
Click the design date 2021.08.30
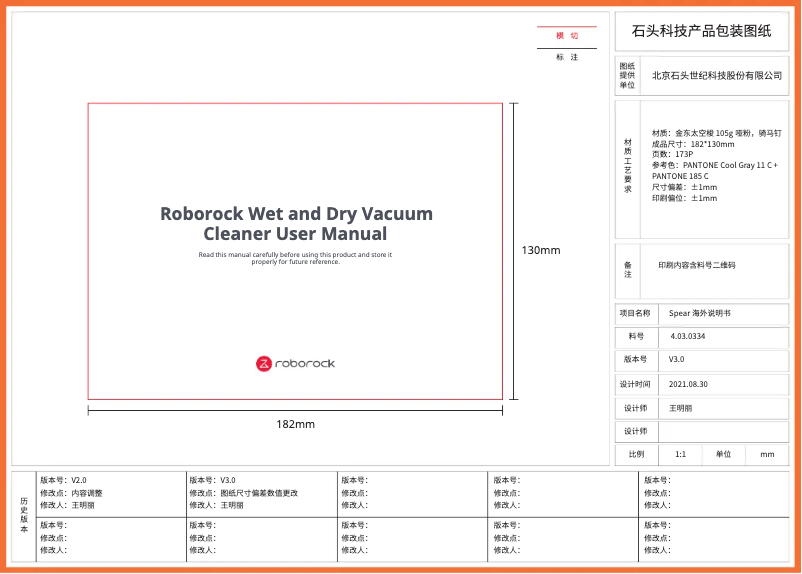pos(688,383)
